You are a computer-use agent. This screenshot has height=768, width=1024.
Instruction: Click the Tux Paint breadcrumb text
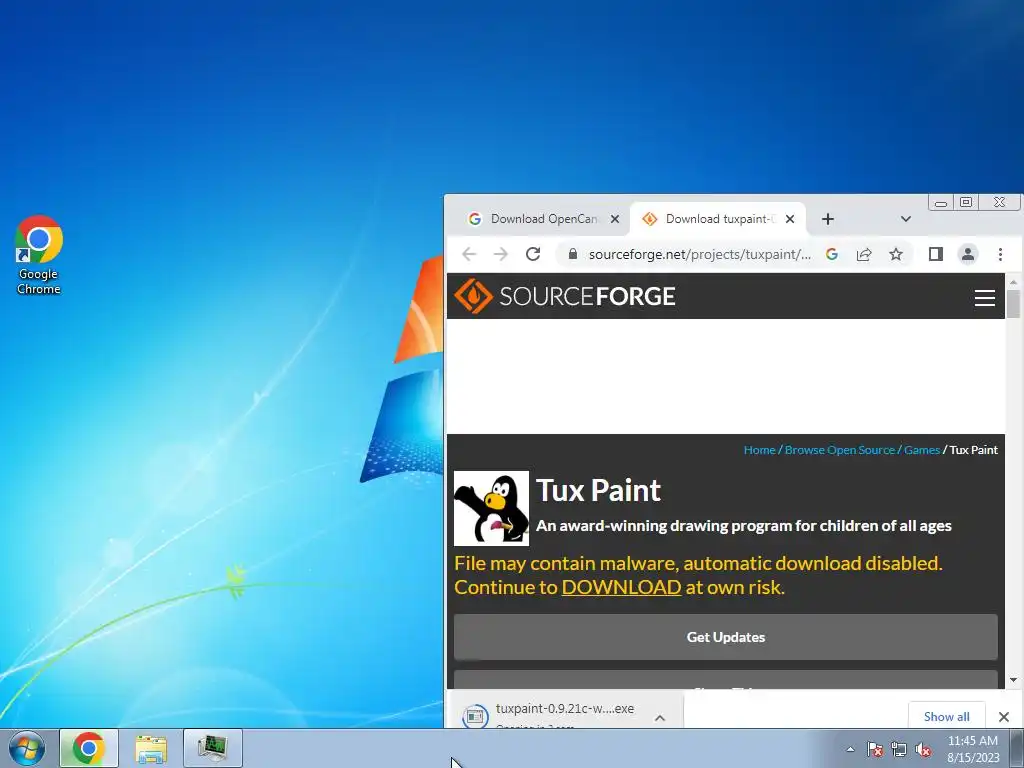(x=973, y=449)
